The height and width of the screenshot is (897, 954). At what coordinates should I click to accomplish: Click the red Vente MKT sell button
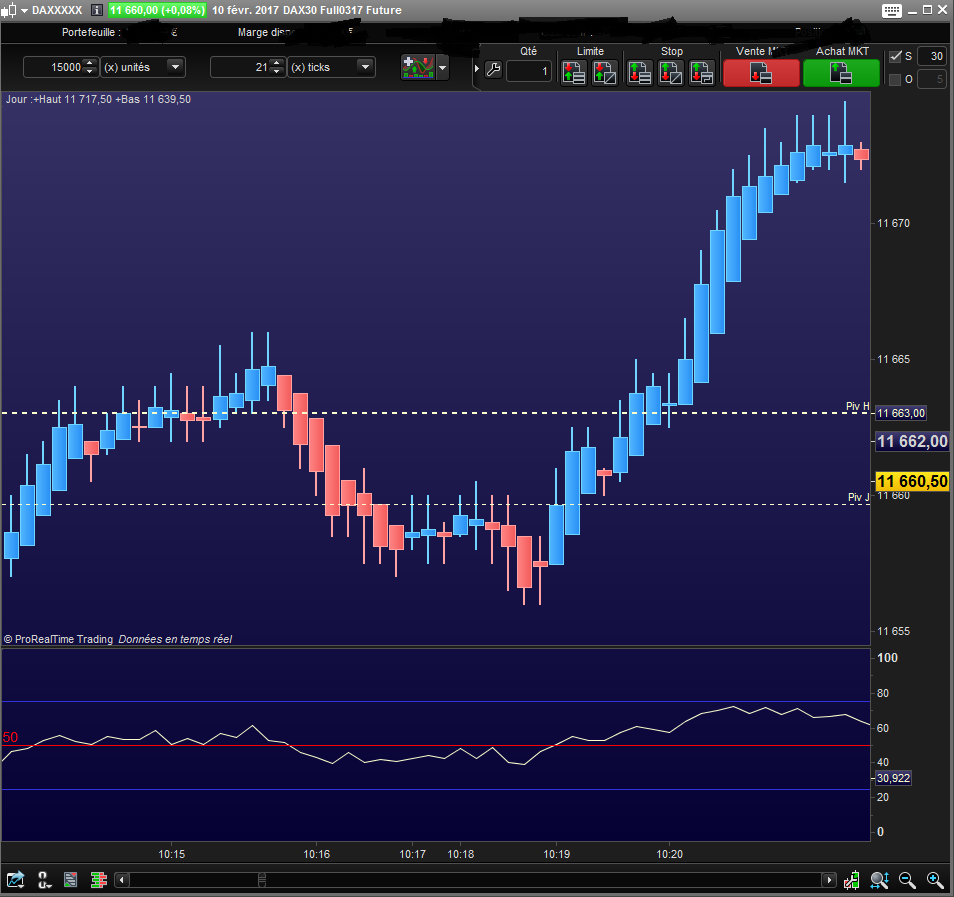[761, 73]
